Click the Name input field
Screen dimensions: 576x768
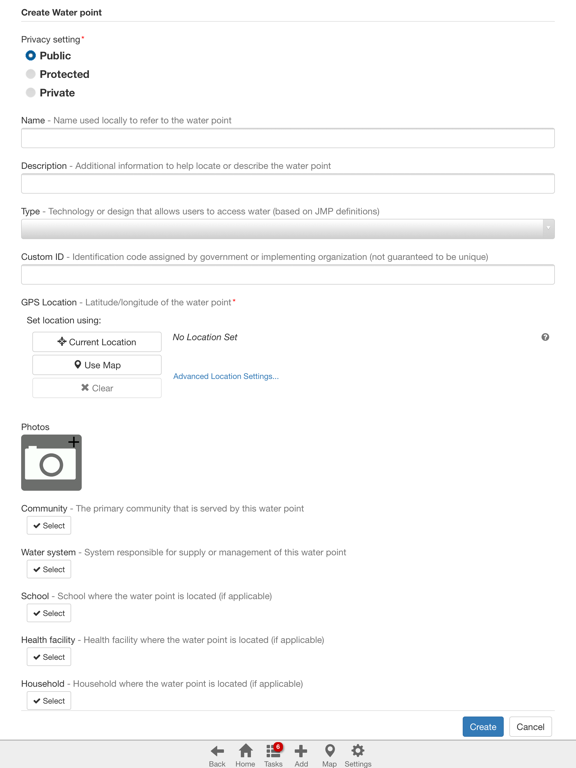(288, 138)
